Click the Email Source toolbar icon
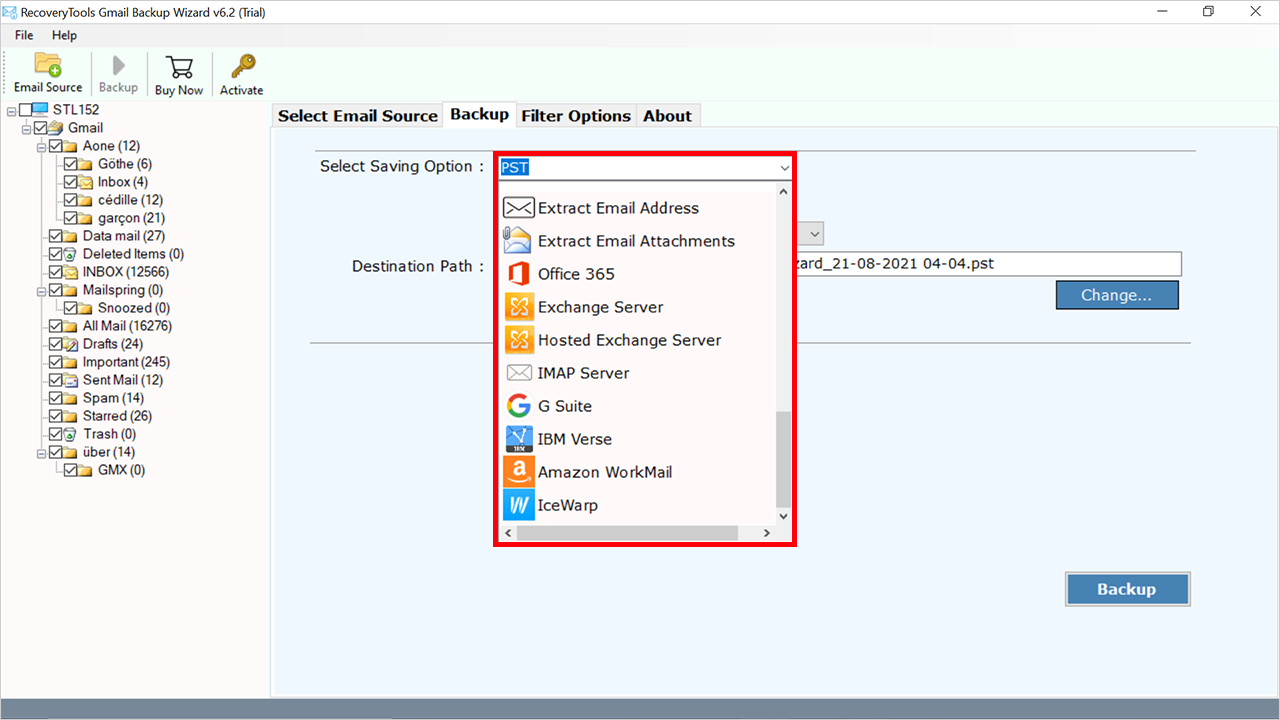The width and height of the screenshot is (1280, 720). (48, 65)
